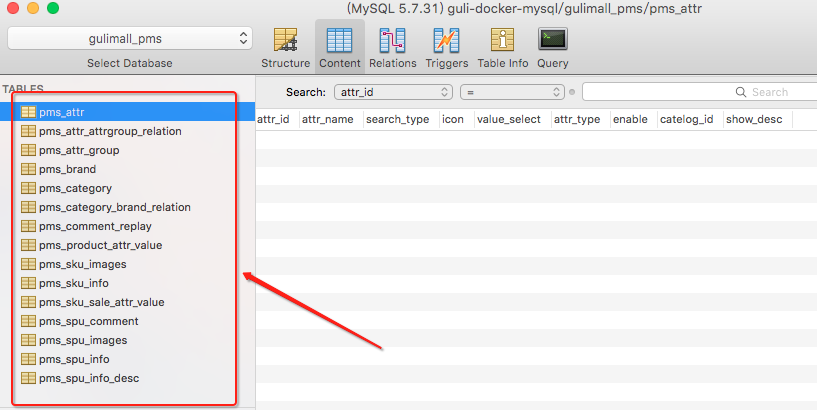Show the Table Info view
The image size is (817, 410).
(x=502, y=41)
